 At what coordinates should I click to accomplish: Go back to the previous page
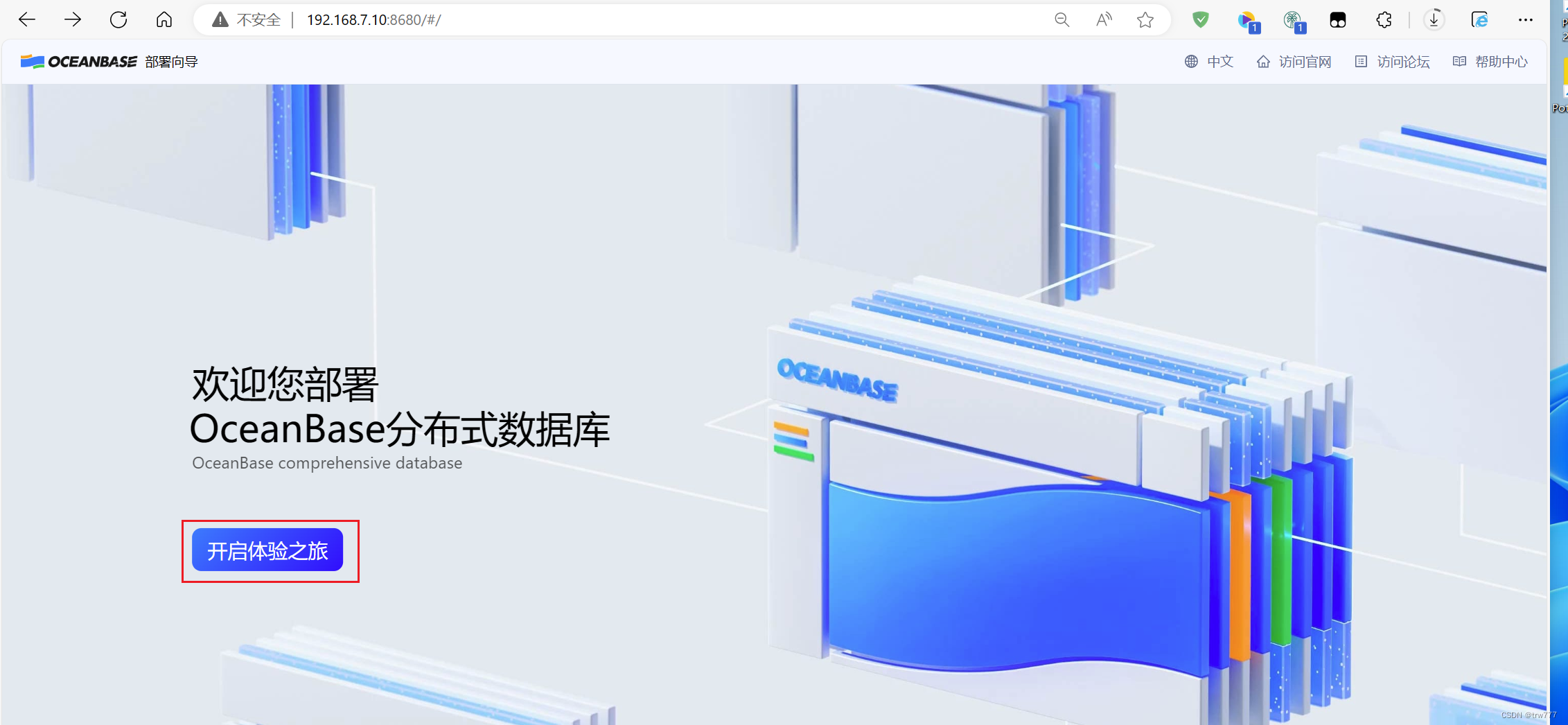pos(27,20)
